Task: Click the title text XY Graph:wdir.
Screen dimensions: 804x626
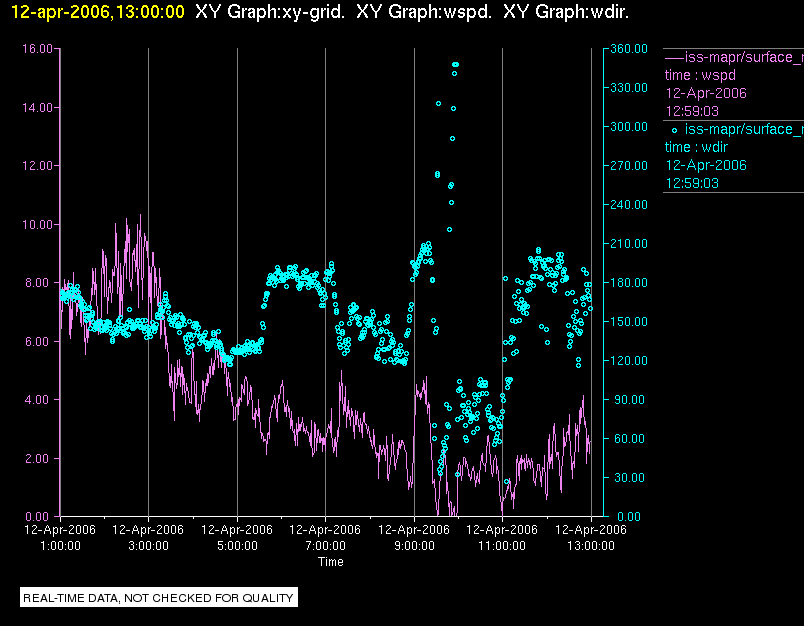Action: point(566,12)
